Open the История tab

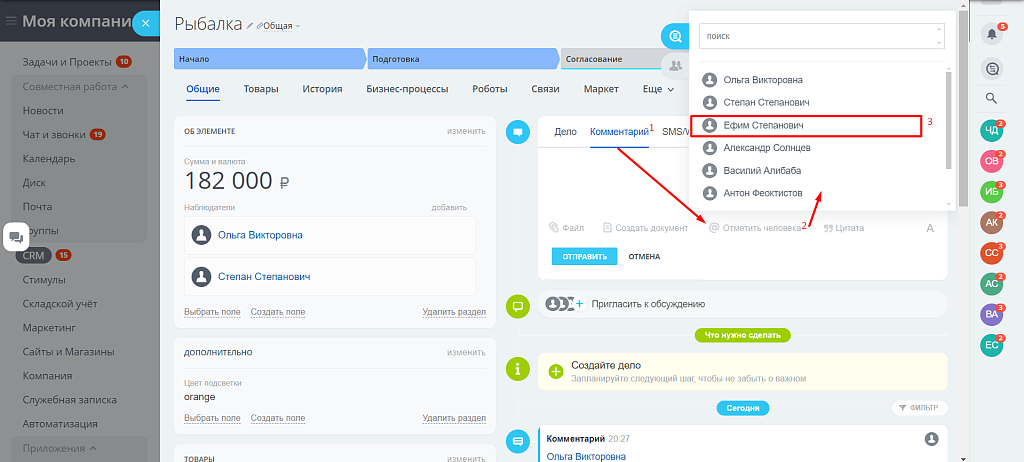tap(322, 89)
